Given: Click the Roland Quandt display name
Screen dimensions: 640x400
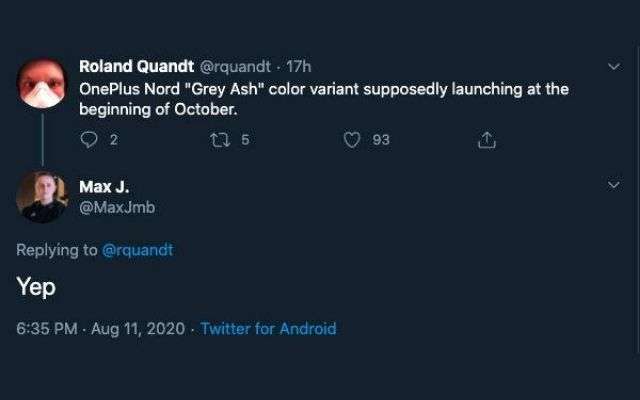Looking at the screenshot, I should [x=137, y=67].
